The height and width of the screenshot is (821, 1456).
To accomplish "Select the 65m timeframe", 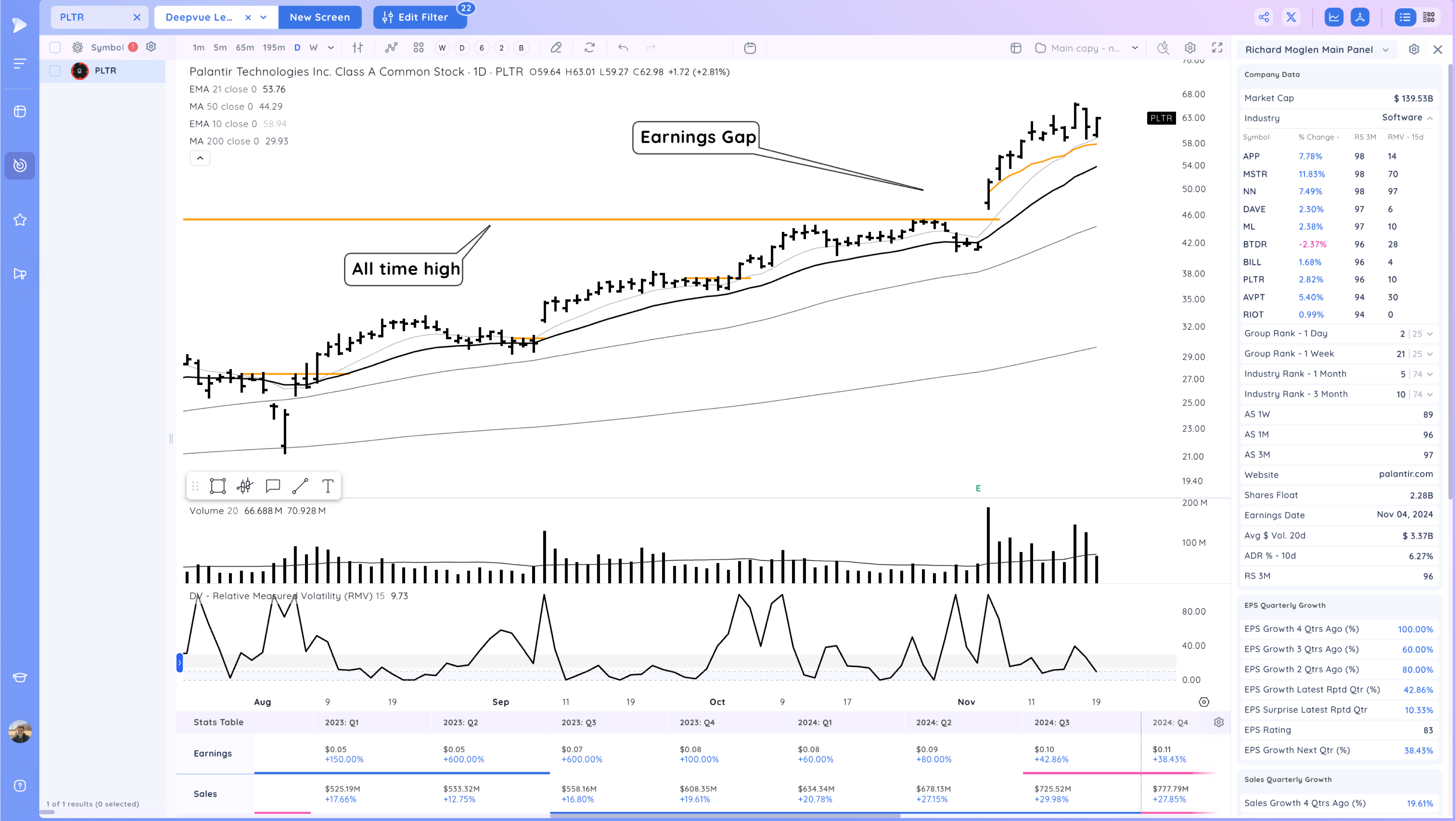I will click(x=245, y=47).
